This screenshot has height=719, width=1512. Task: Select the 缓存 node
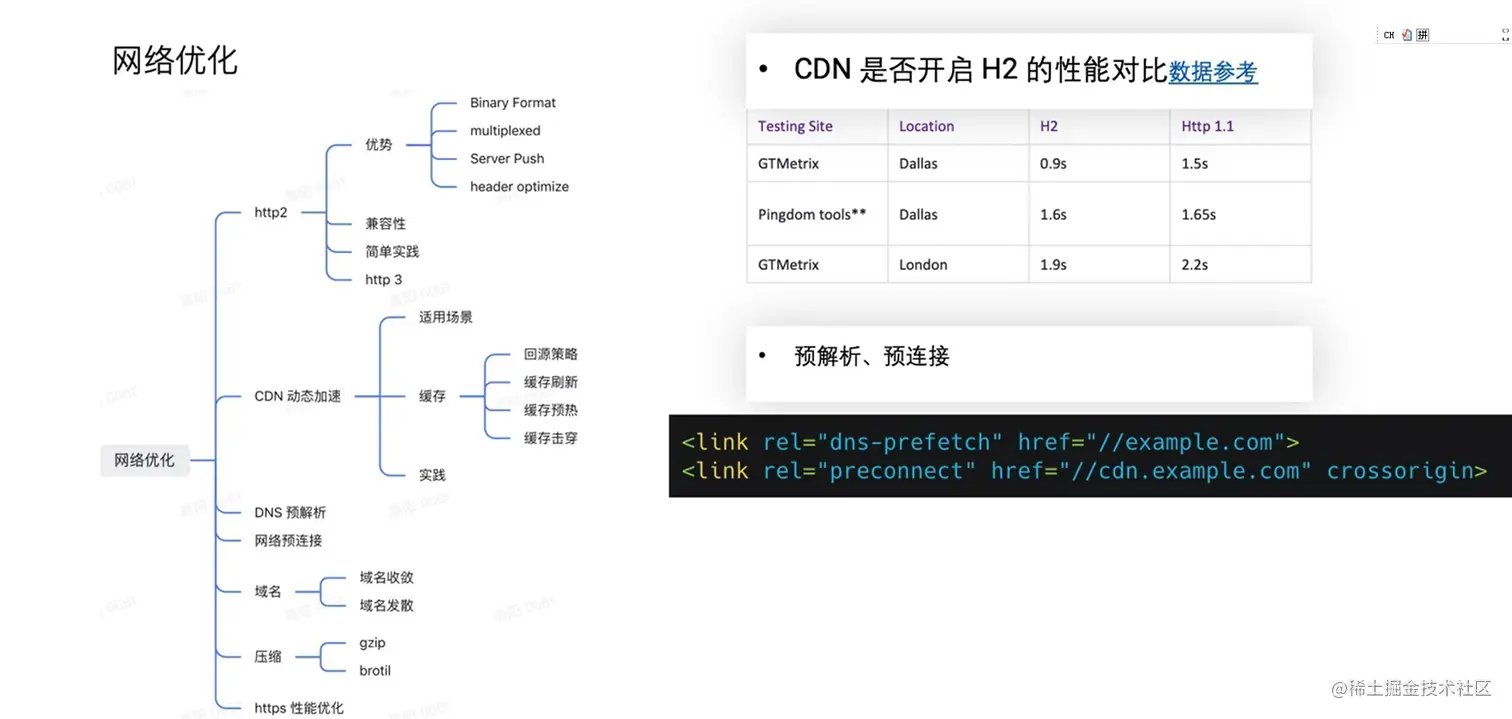click(x=432, y=396)
